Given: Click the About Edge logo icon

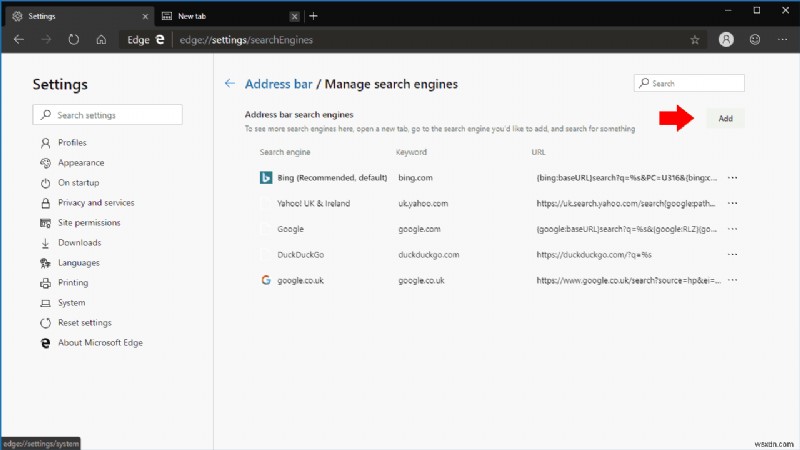Looking at the screenshot, I should pyautogui.click(x=45, y=343).
